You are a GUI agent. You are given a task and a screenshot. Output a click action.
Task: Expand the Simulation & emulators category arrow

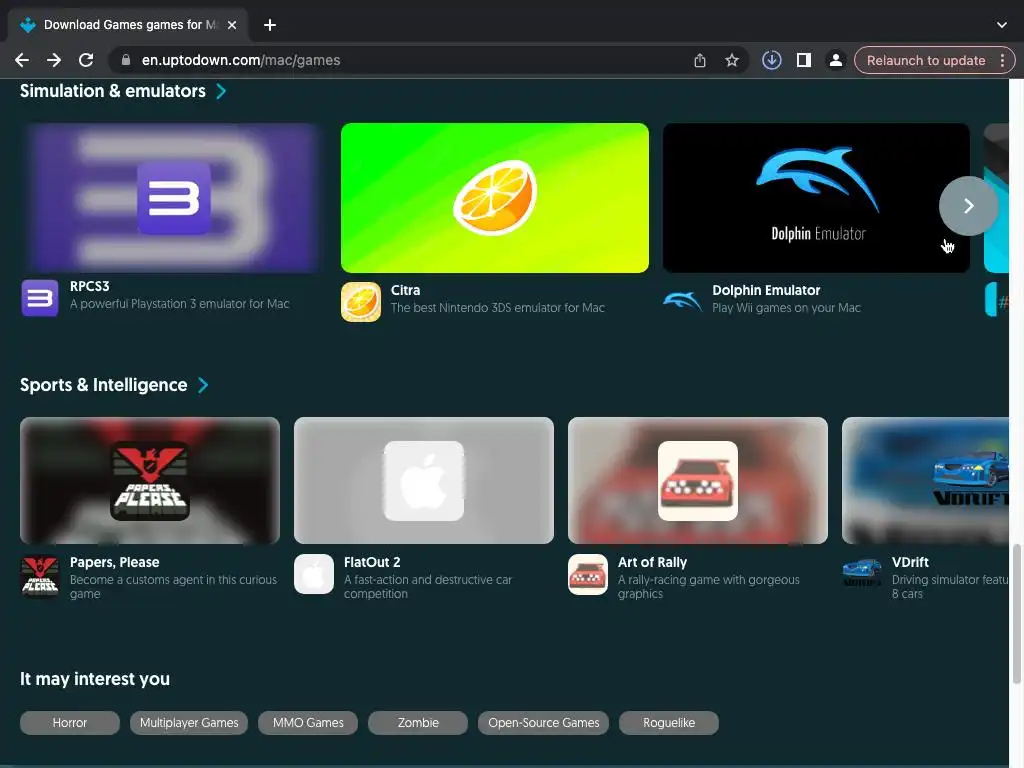221,91
